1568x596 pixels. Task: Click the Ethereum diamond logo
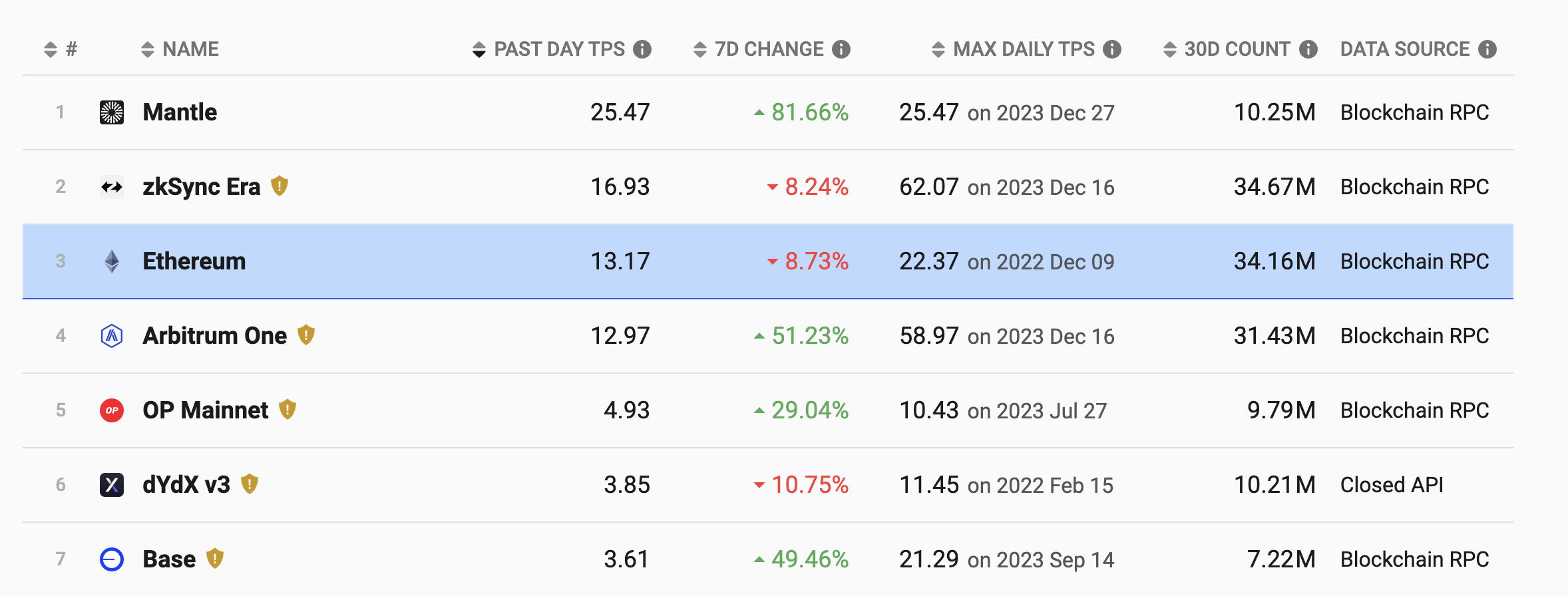coord(112,261)
